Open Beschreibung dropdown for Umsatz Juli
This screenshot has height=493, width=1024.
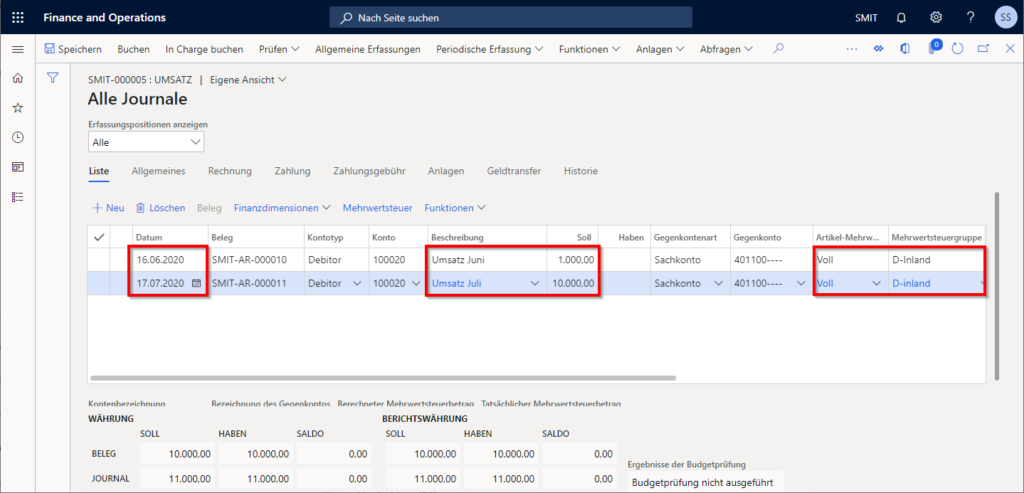pos(535,283)
